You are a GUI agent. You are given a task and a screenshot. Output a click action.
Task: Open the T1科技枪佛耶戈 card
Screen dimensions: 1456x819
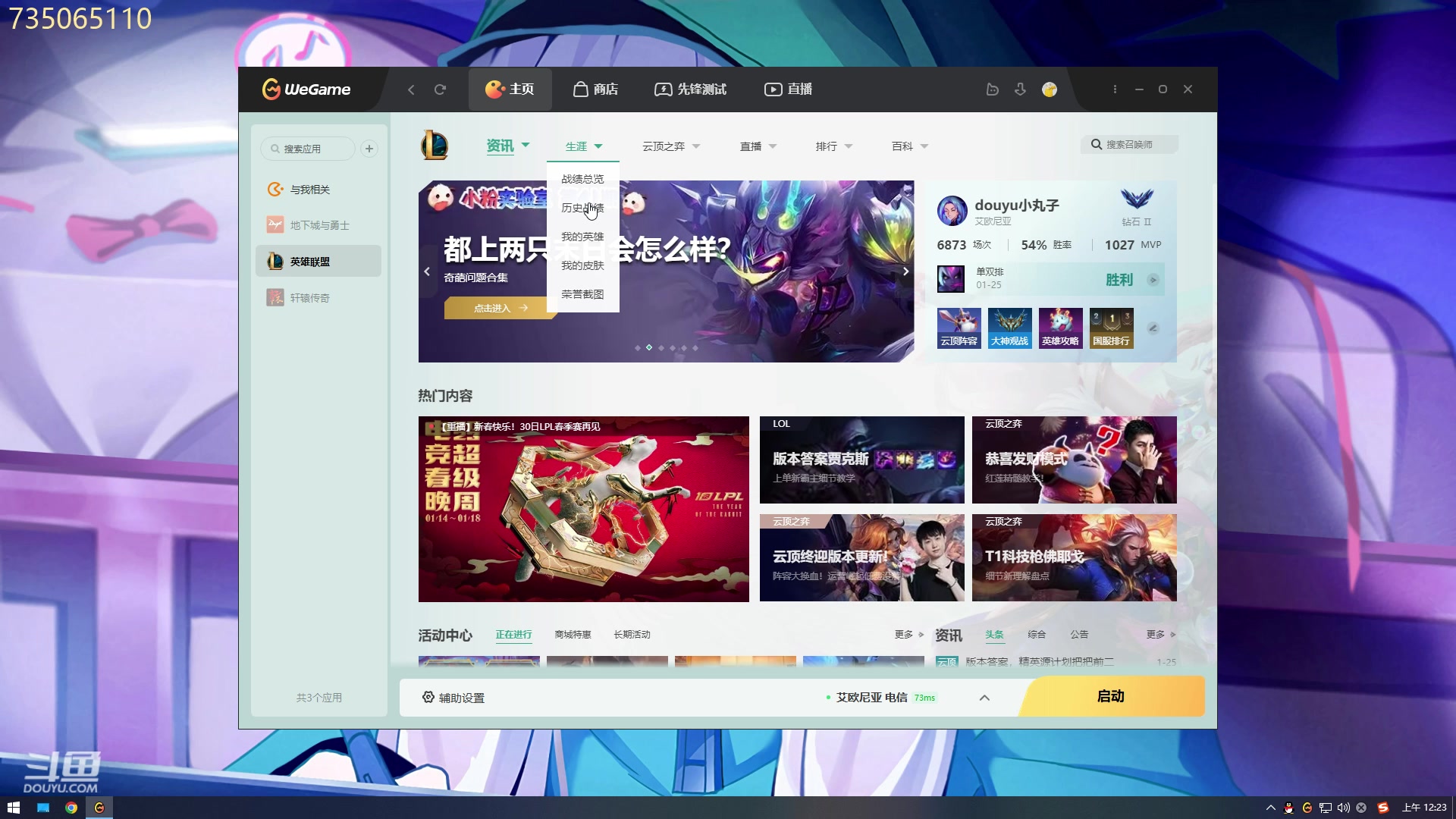(x=1074, y=558)
